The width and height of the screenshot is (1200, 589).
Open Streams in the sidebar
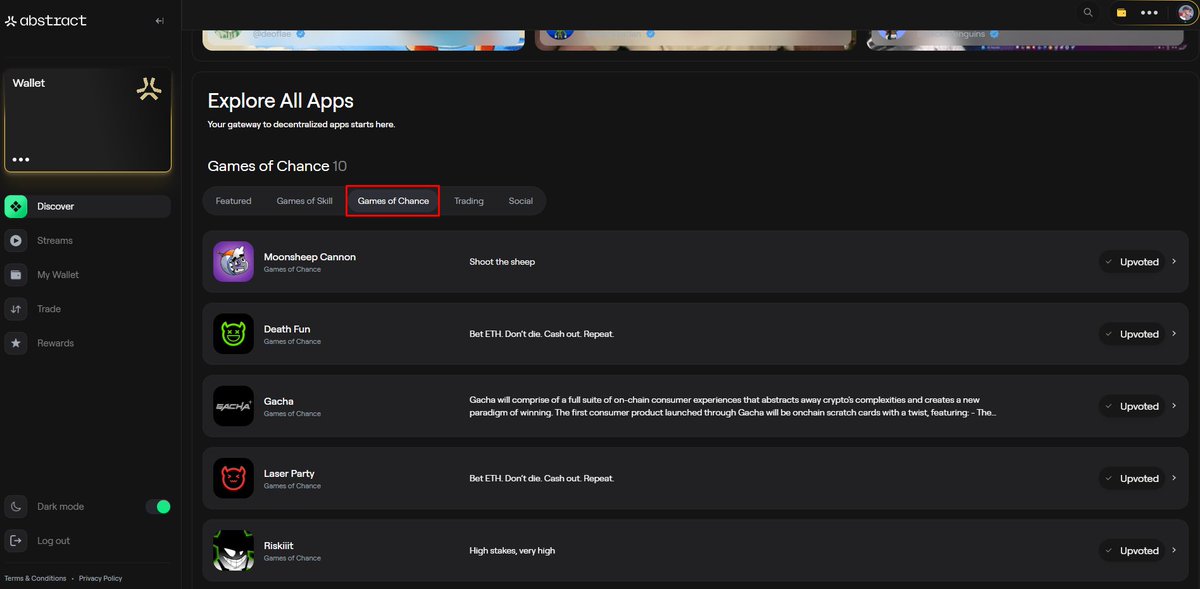tap(87, 240)
